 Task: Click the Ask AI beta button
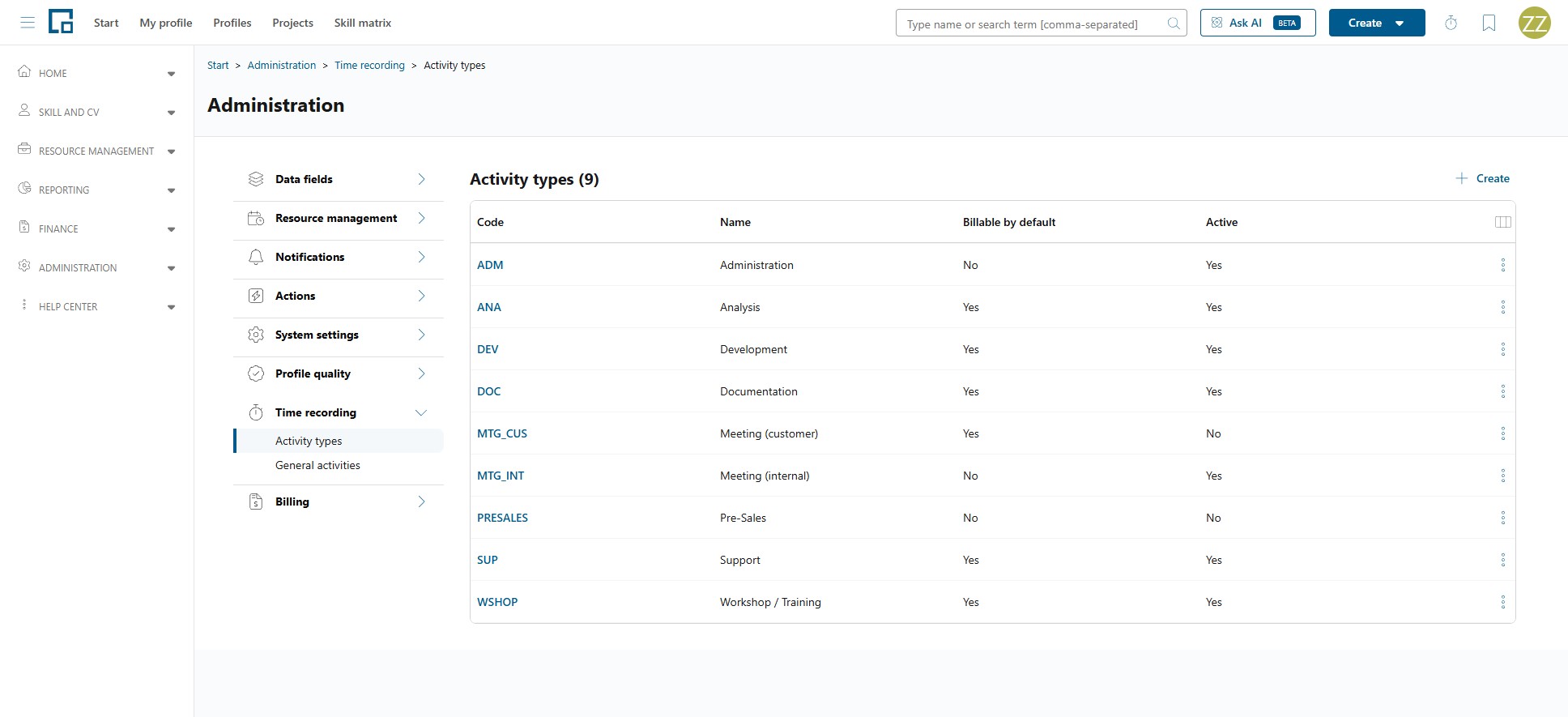1258,23
